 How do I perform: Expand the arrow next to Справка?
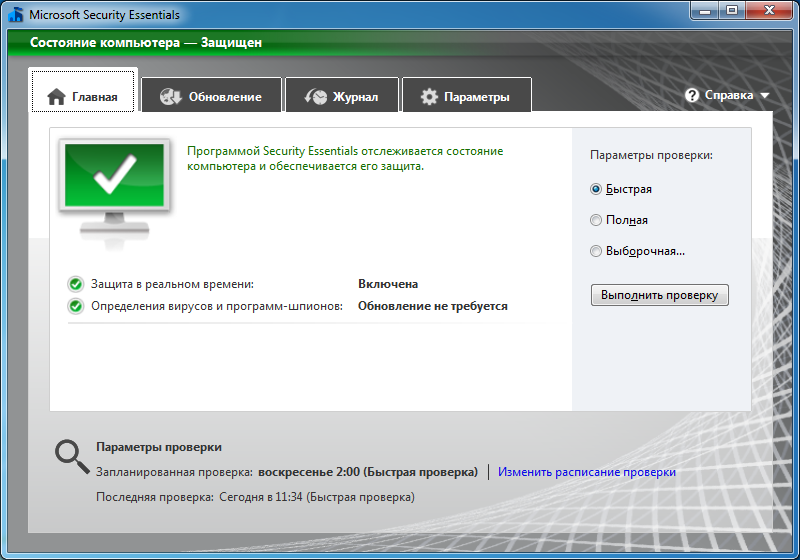[764, 95]
